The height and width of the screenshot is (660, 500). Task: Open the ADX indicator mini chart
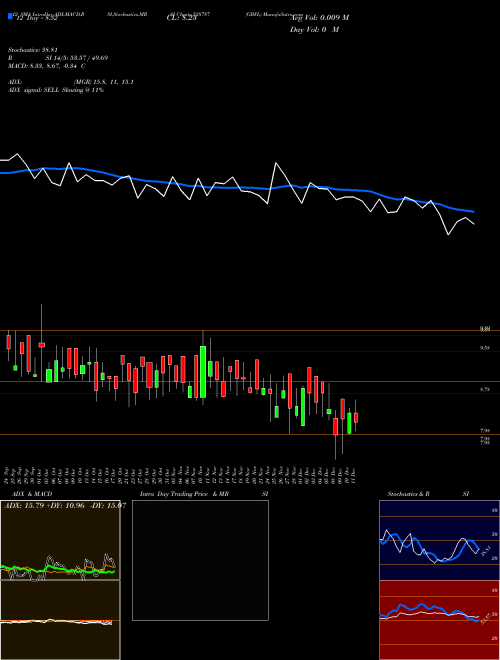tap(60, 540)
